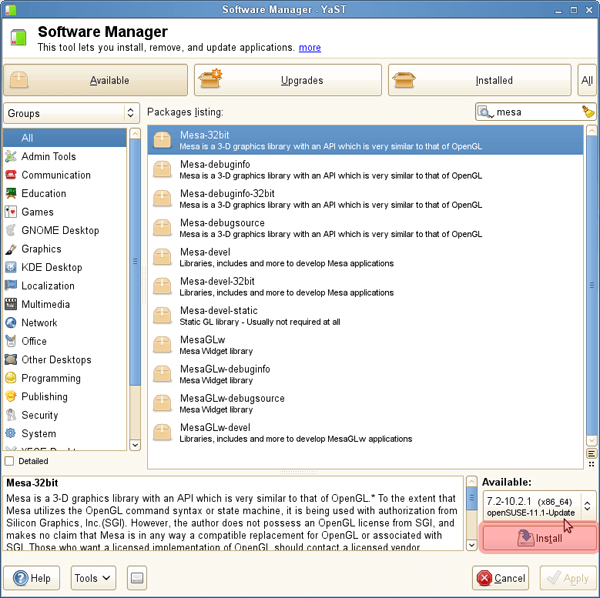Screen dimensions: 600x598
Task: Switch to the Upgrades tab
Action: tap(288, 80)
